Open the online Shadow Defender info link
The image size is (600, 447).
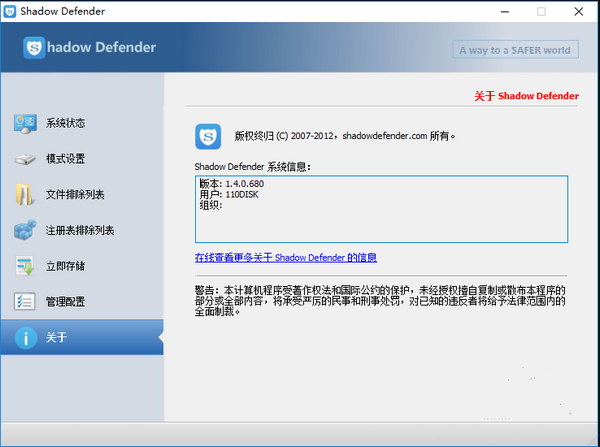[285, 258]
